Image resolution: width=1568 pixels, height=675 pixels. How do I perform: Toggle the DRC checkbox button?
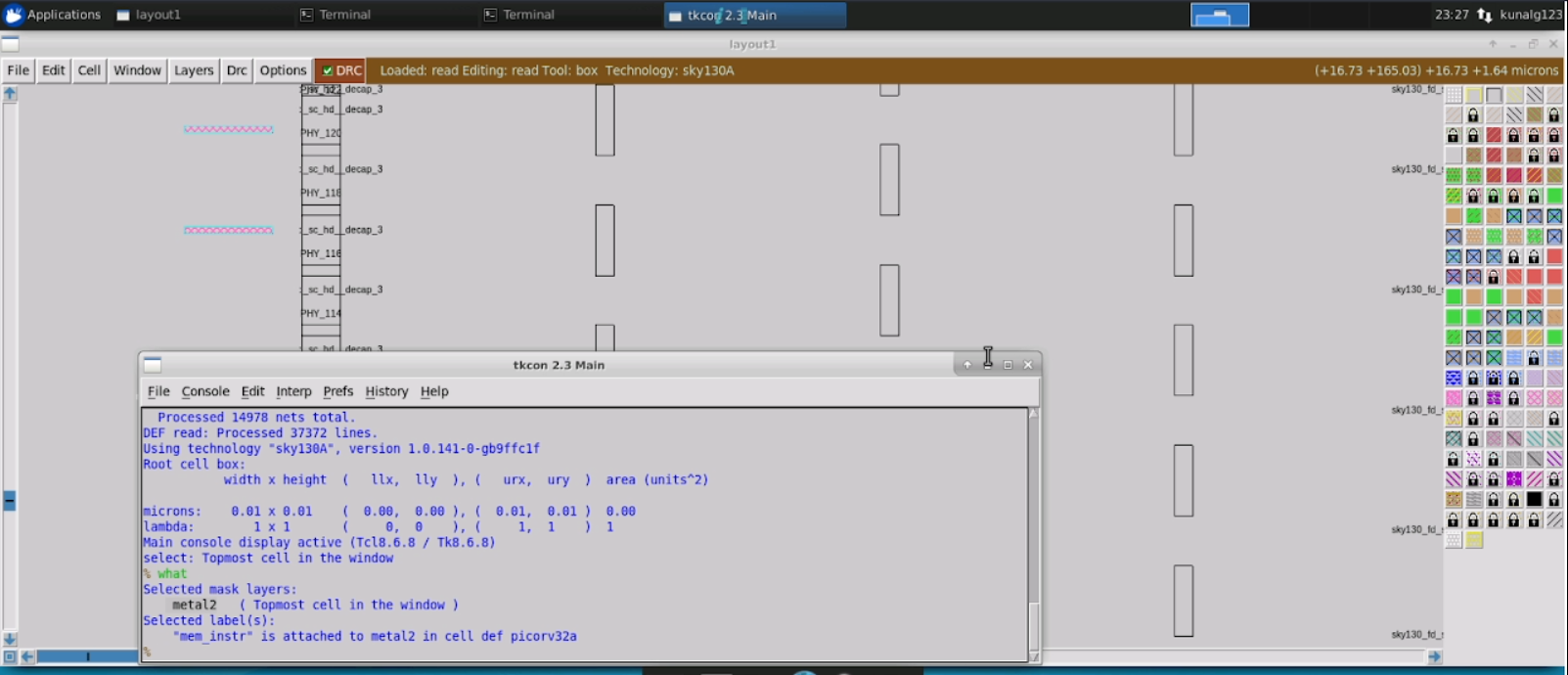pyautogui.click(x=341, y=70)
